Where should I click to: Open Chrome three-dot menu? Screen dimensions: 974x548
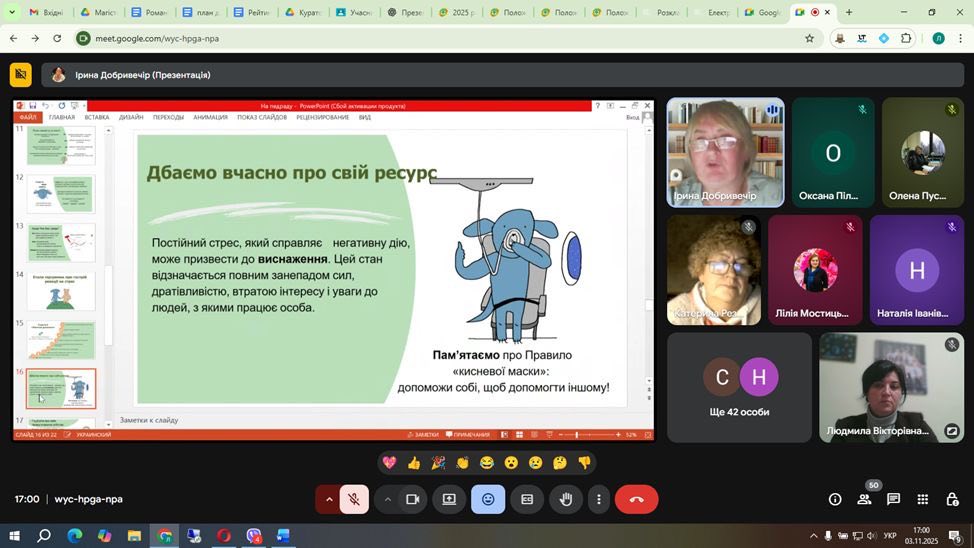960,39
